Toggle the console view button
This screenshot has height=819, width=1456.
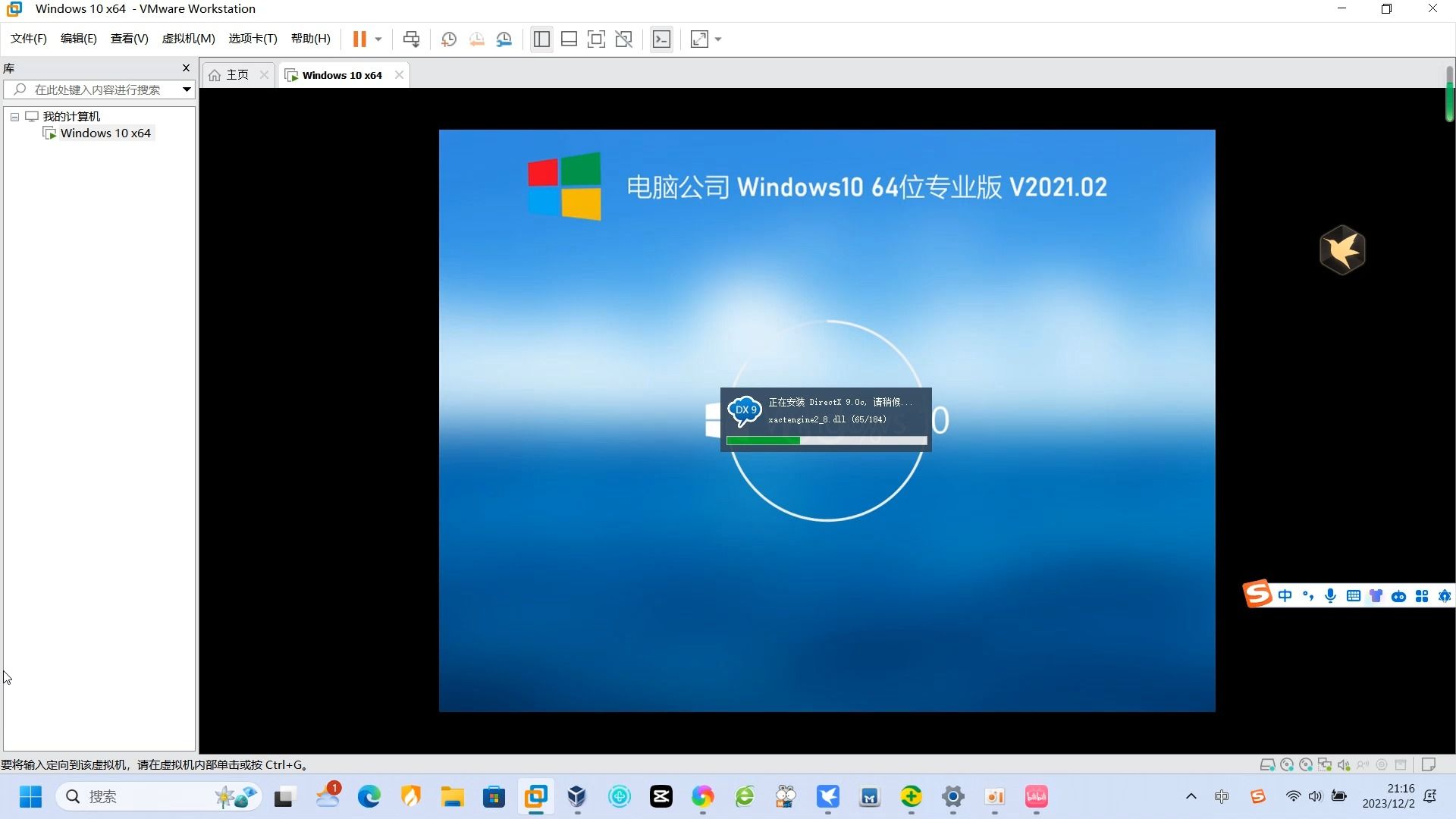[661, 39]
